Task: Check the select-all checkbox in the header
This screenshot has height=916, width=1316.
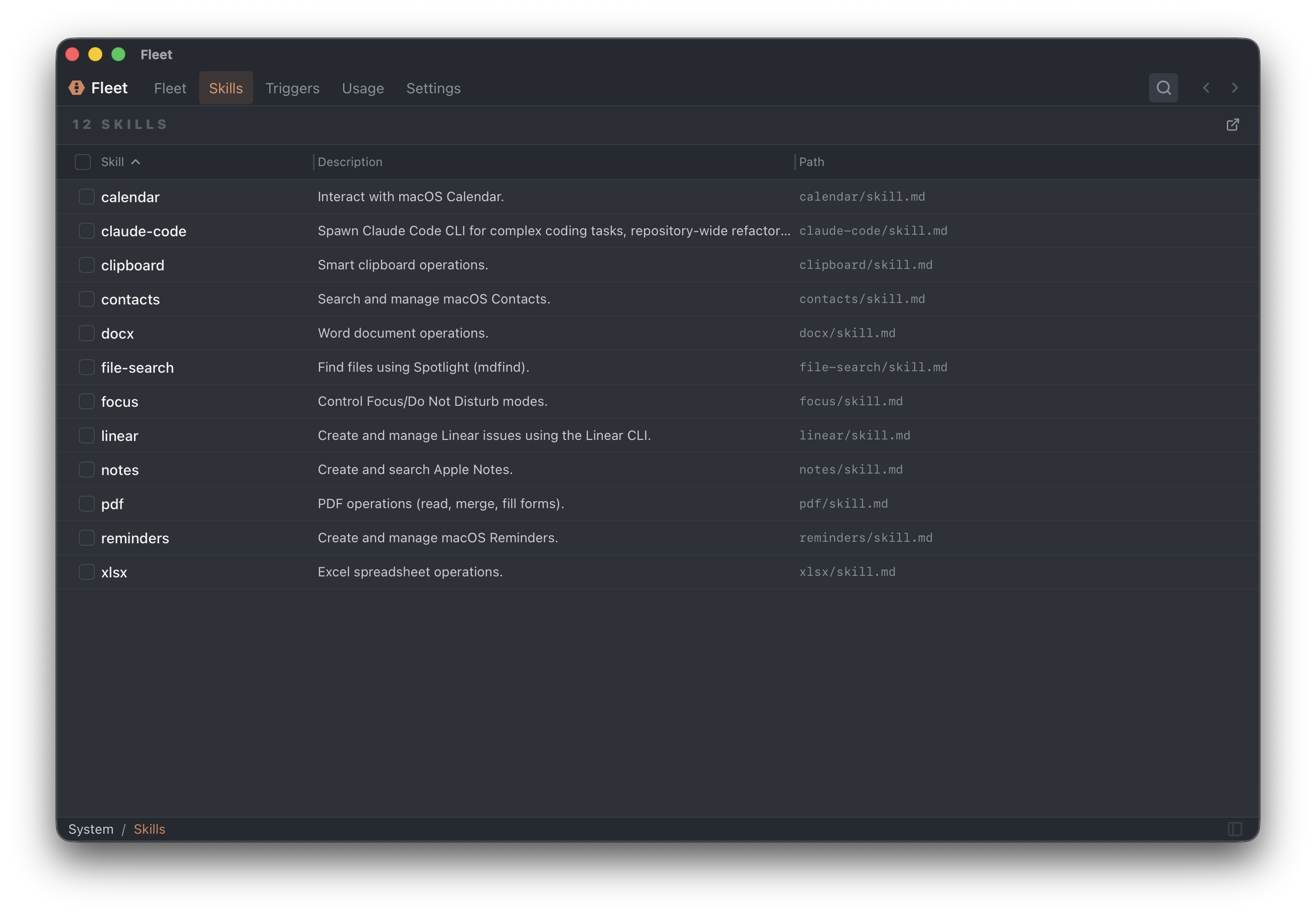Action: pyautogui.click(x=83, y=162)
